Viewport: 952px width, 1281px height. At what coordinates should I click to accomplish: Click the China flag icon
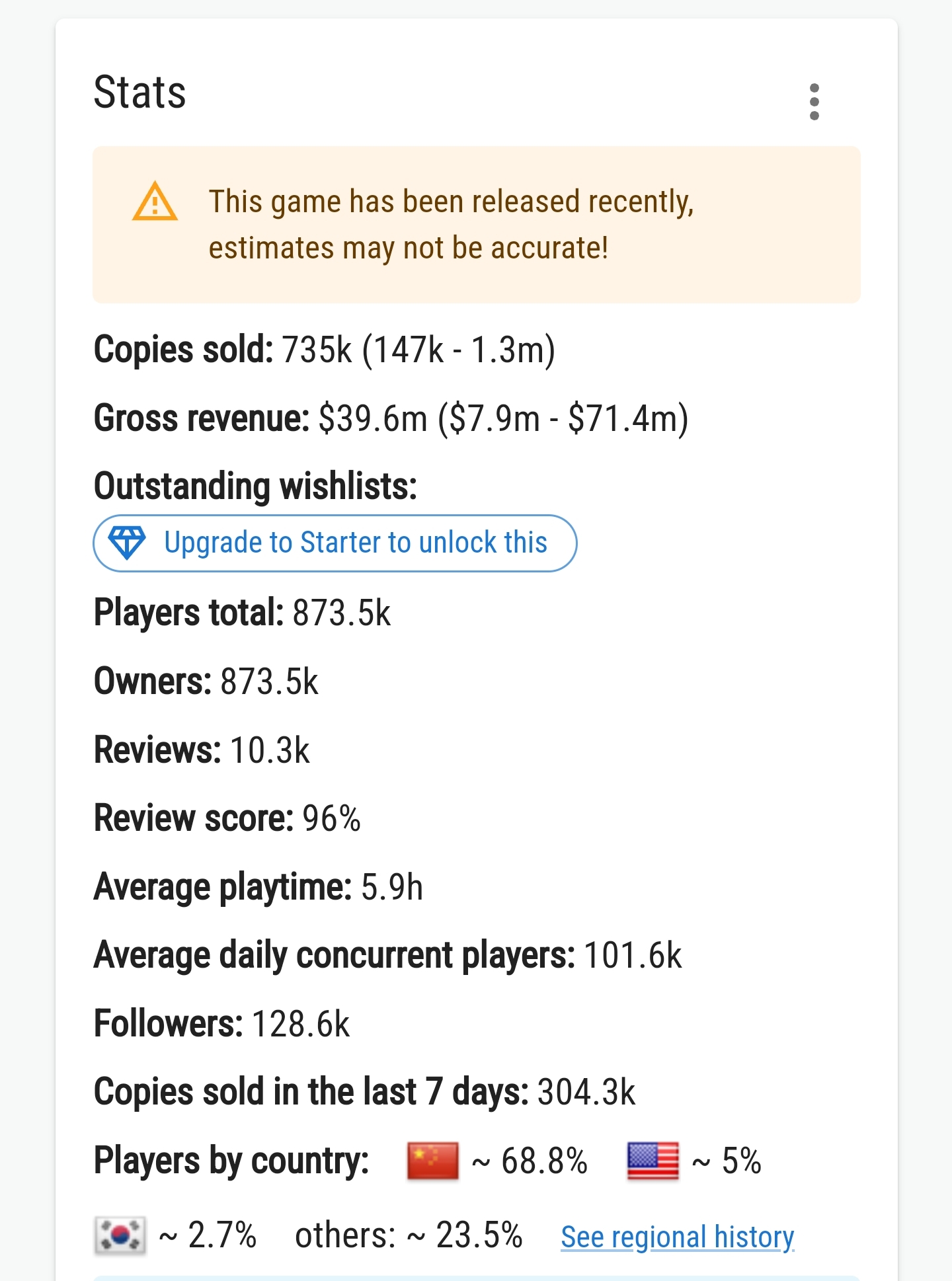tap(432, 1161)
